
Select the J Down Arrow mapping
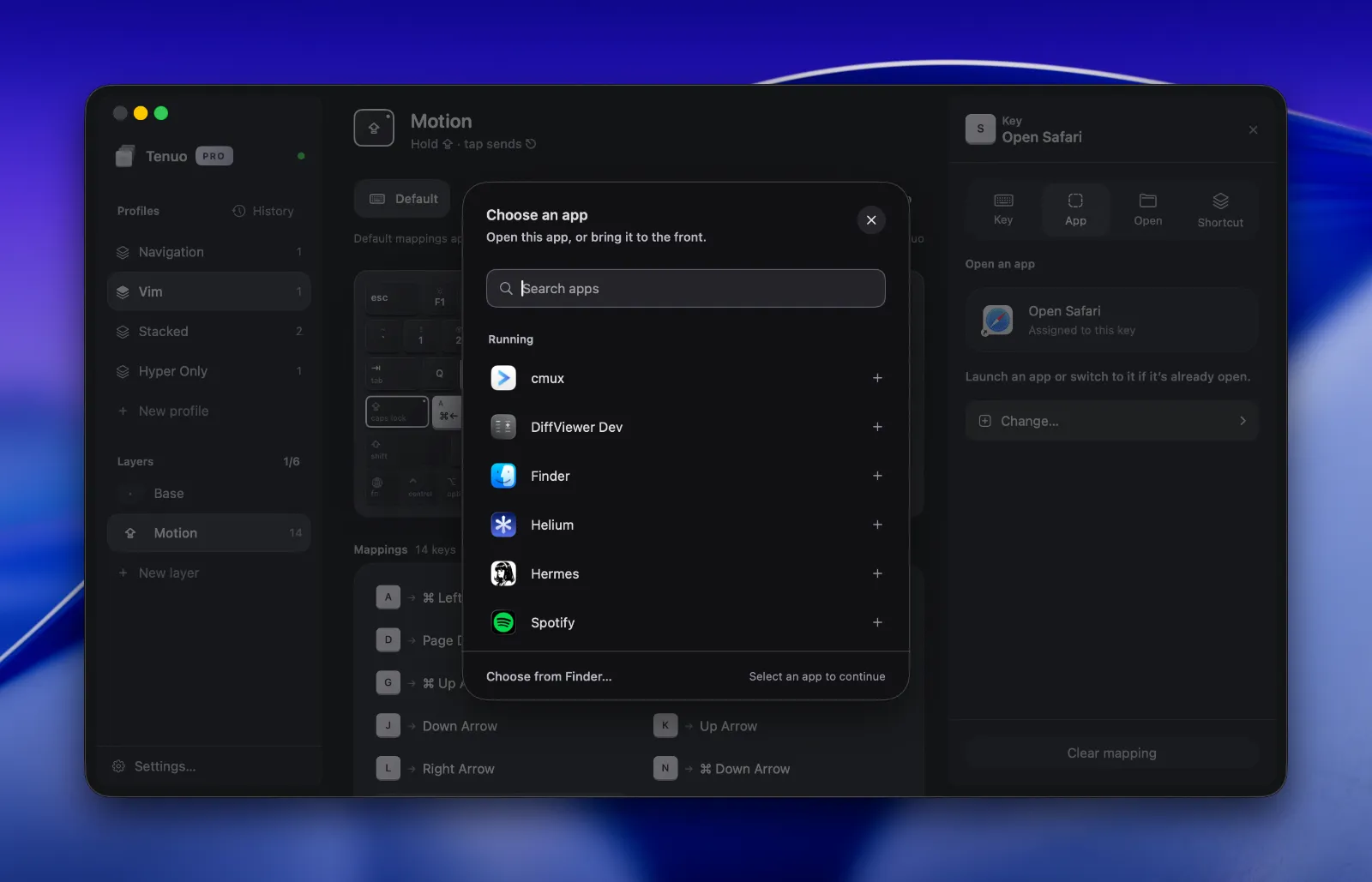(437, 726)
